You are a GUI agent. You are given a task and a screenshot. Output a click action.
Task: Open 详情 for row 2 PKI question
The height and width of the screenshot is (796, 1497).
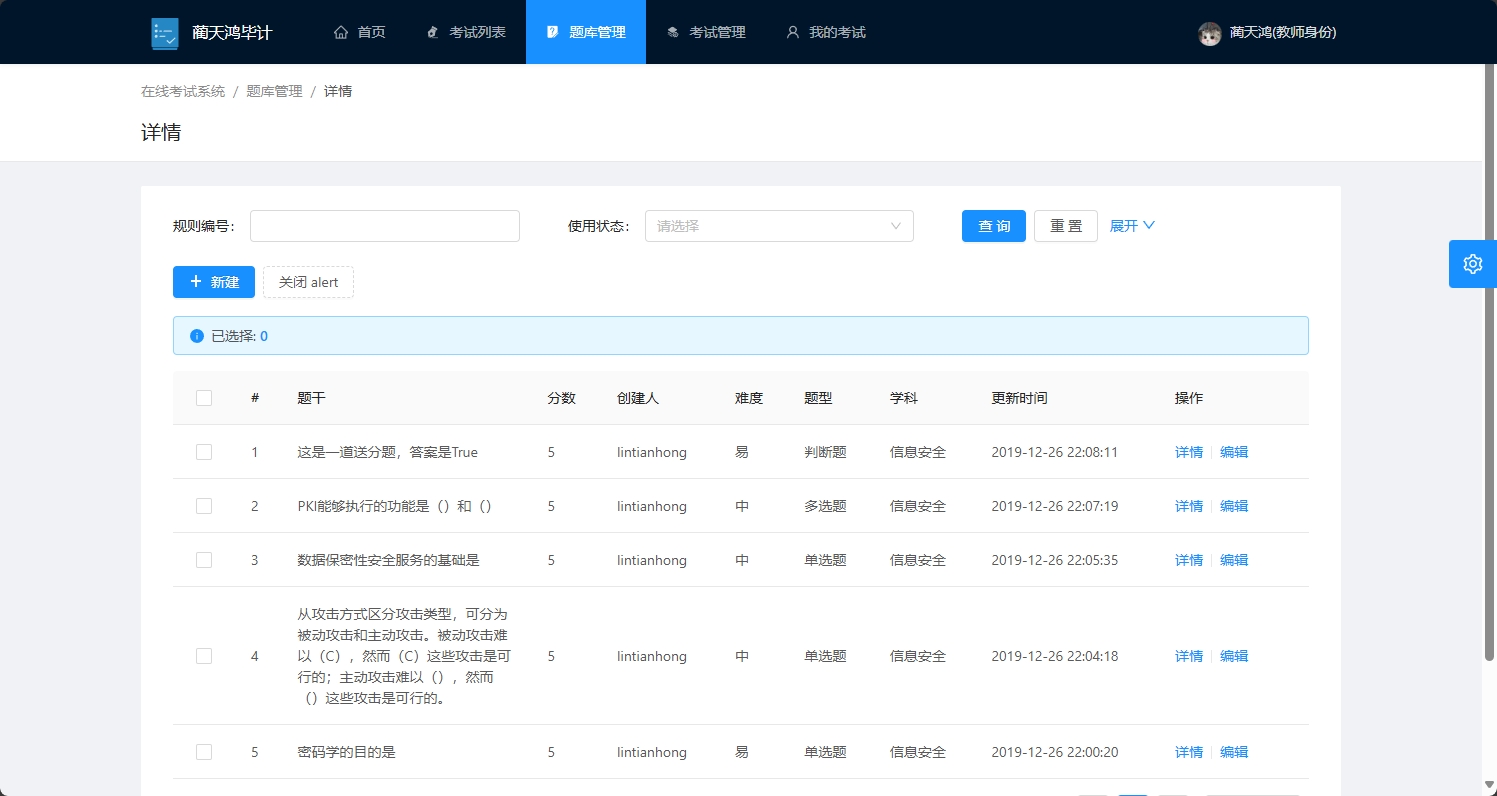(1189, 506)
